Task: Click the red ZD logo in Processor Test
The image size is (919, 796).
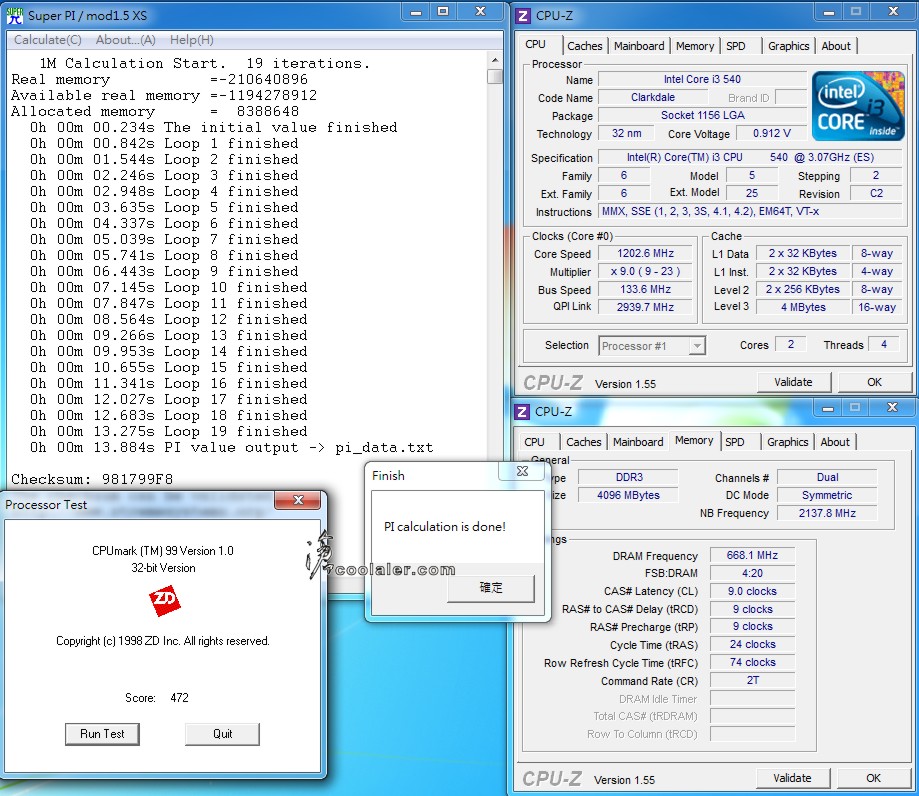Action: pyautogui.click(x=164, y=600)
